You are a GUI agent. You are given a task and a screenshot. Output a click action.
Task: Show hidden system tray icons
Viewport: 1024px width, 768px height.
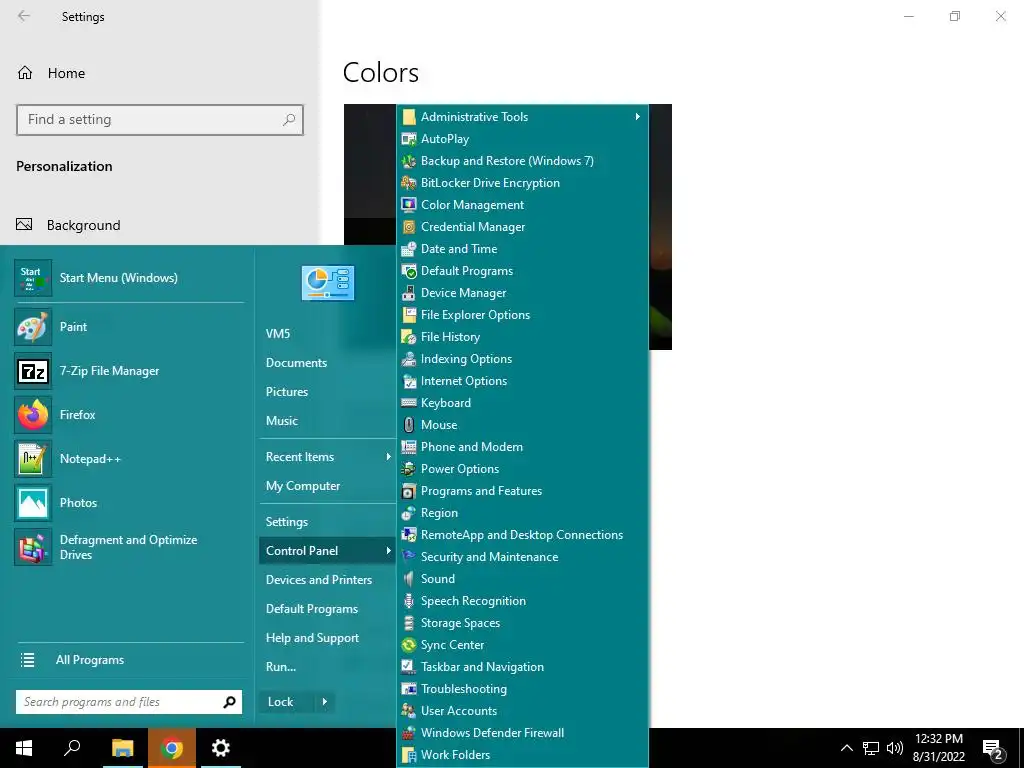[846, 748]
